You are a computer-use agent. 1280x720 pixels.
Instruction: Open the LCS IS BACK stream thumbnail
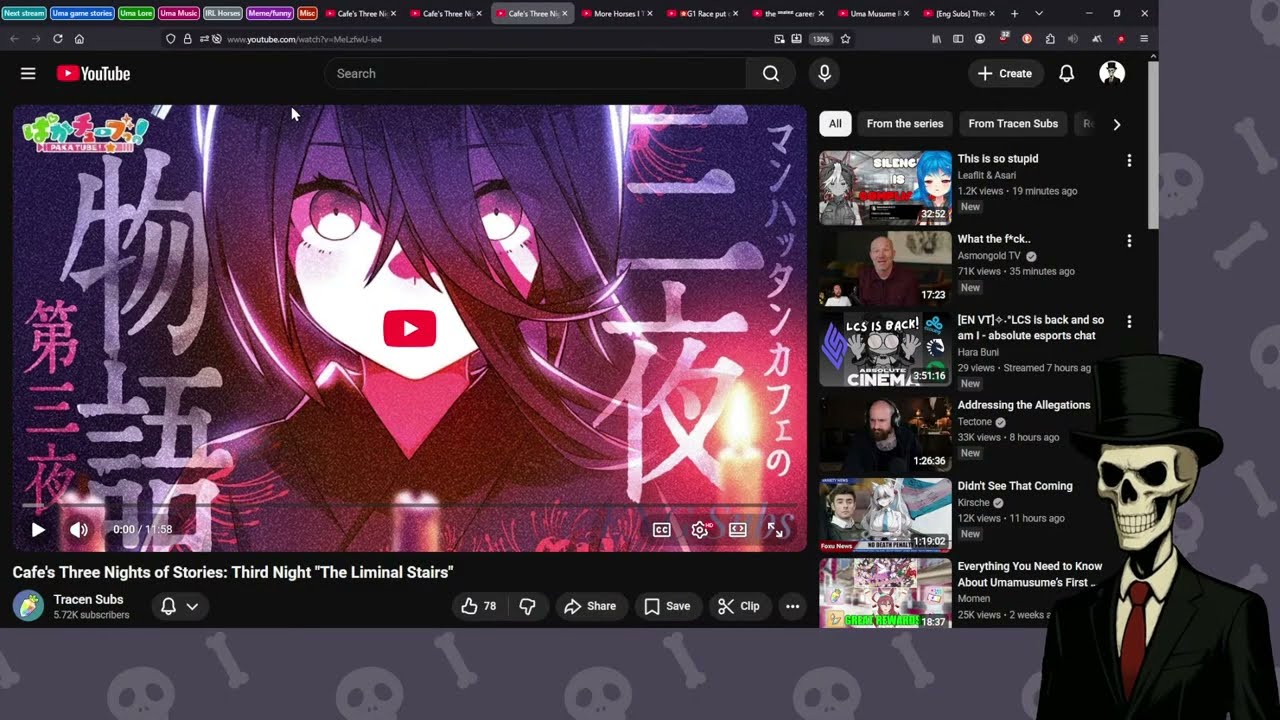(885, 350)
